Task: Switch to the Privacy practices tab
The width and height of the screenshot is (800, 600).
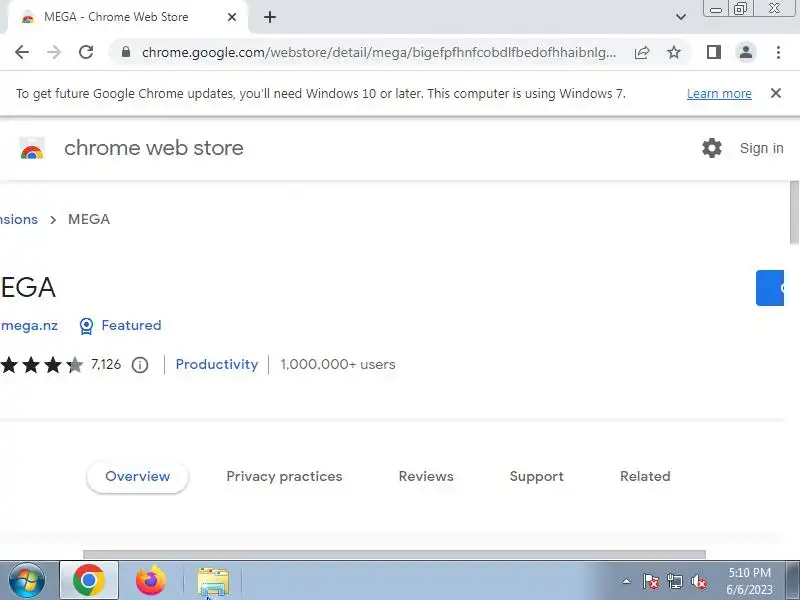Action: pos(284,477)
